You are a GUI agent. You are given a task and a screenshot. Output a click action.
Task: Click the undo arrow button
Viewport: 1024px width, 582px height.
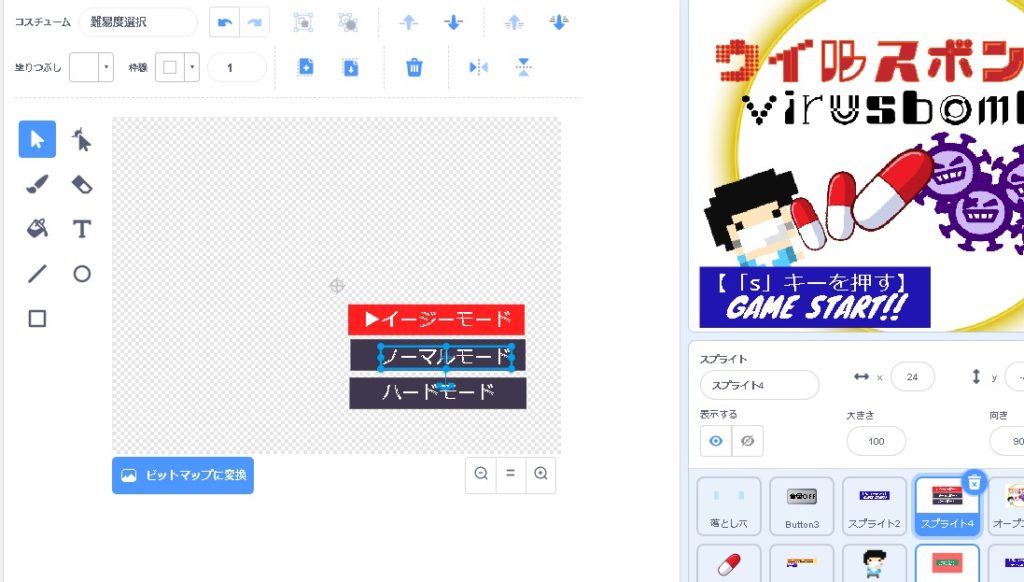[225, 22]
